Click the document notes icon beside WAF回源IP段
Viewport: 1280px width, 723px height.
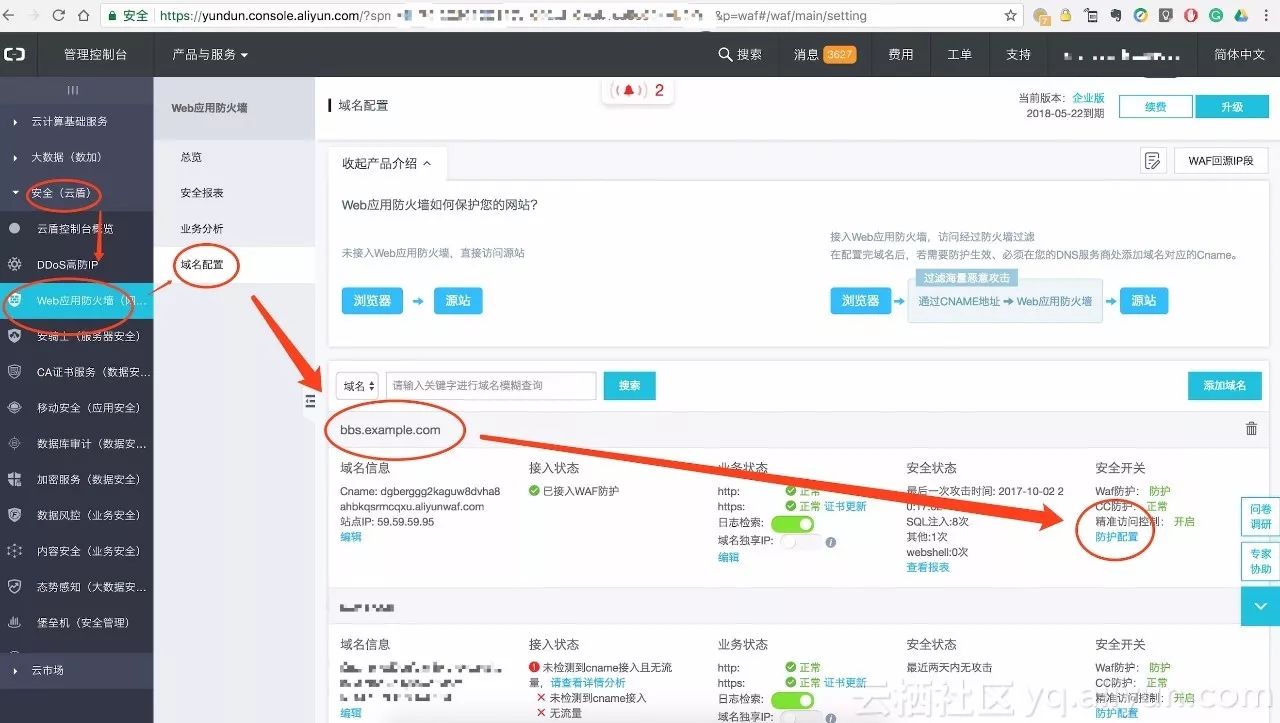[x=1153, y=161]
